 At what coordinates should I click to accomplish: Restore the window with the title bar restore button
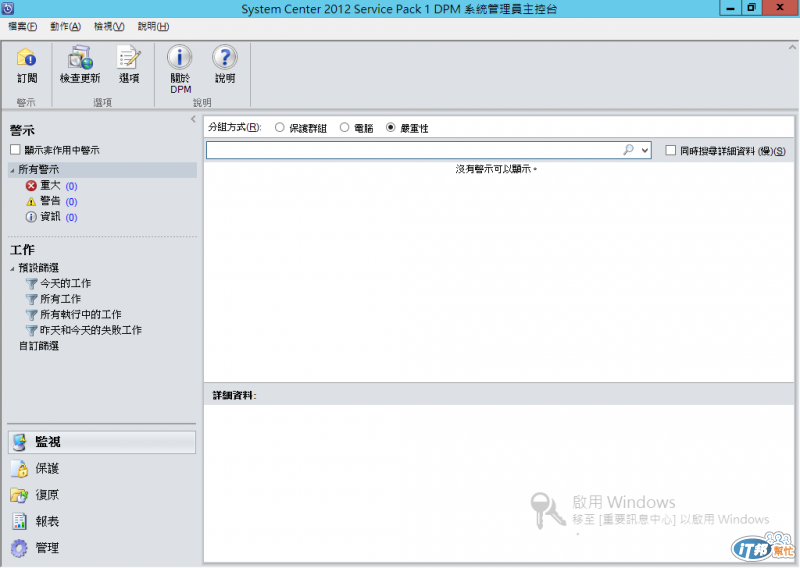pyautogui.click(x=752, y=8)
